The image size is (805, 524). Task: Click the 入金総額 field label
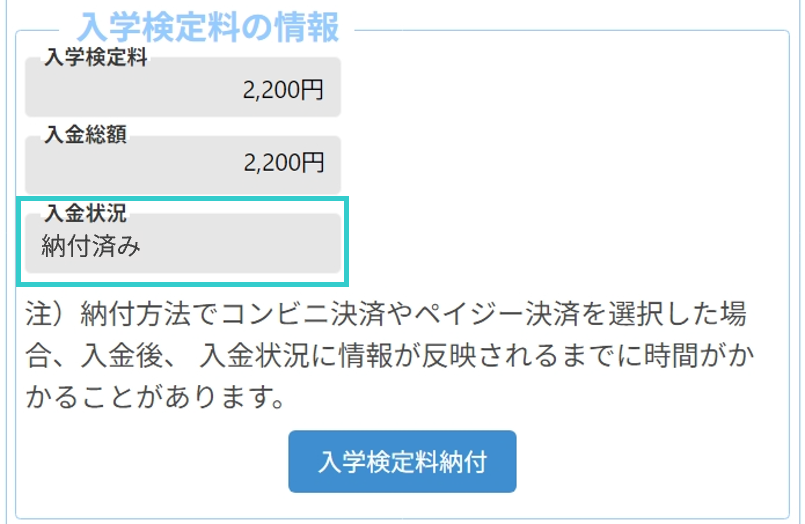click(x=85, y=135)
